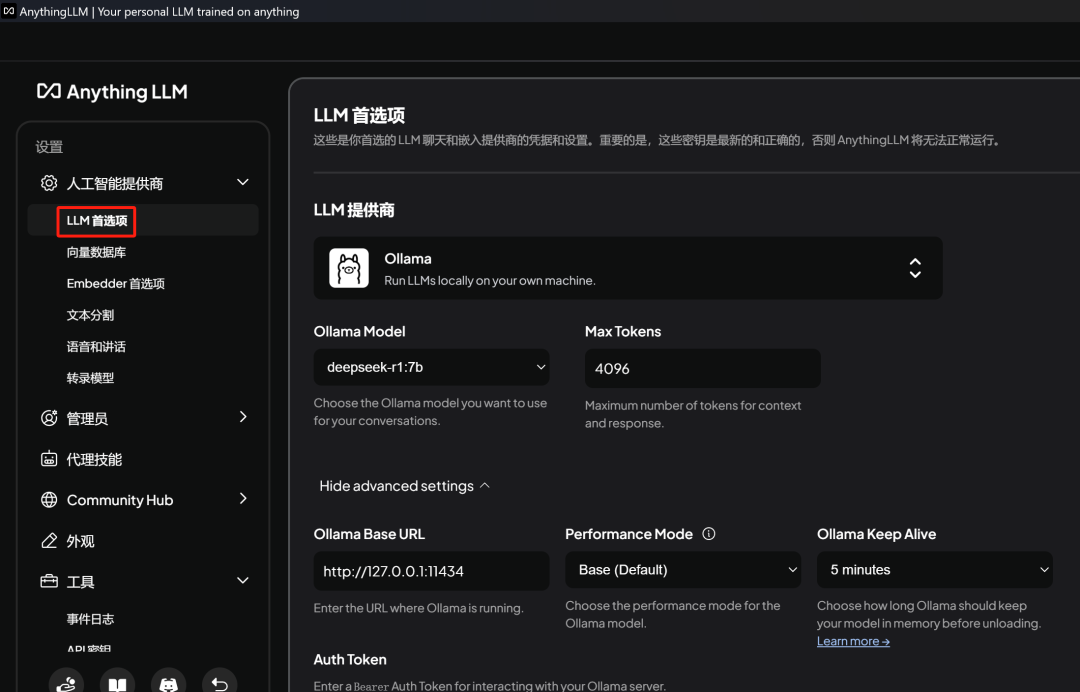
Task: Open 转录模型 settings
Action: click(90, 378)
